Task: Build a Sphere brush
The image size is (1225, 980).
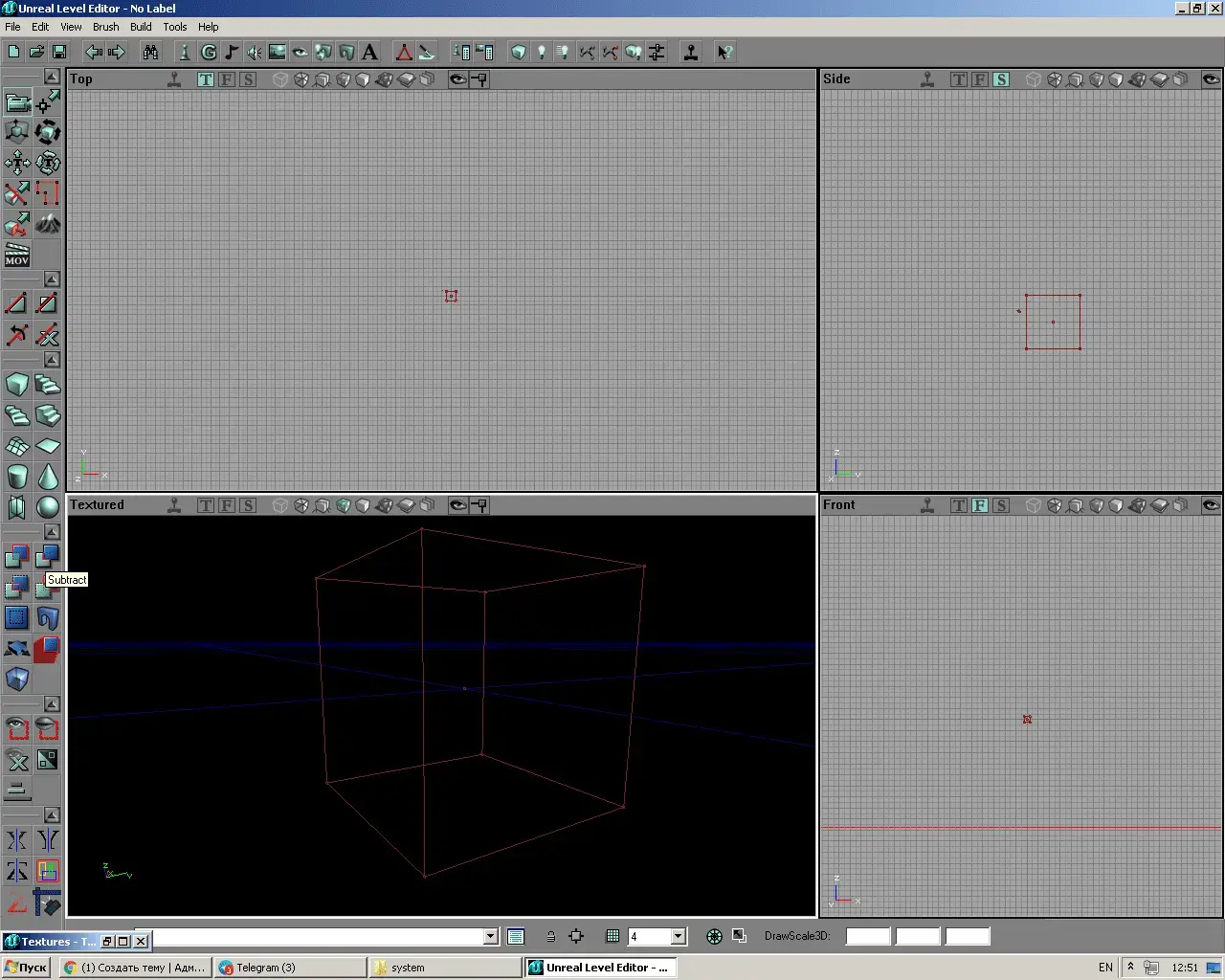Action: coord(48,507)
